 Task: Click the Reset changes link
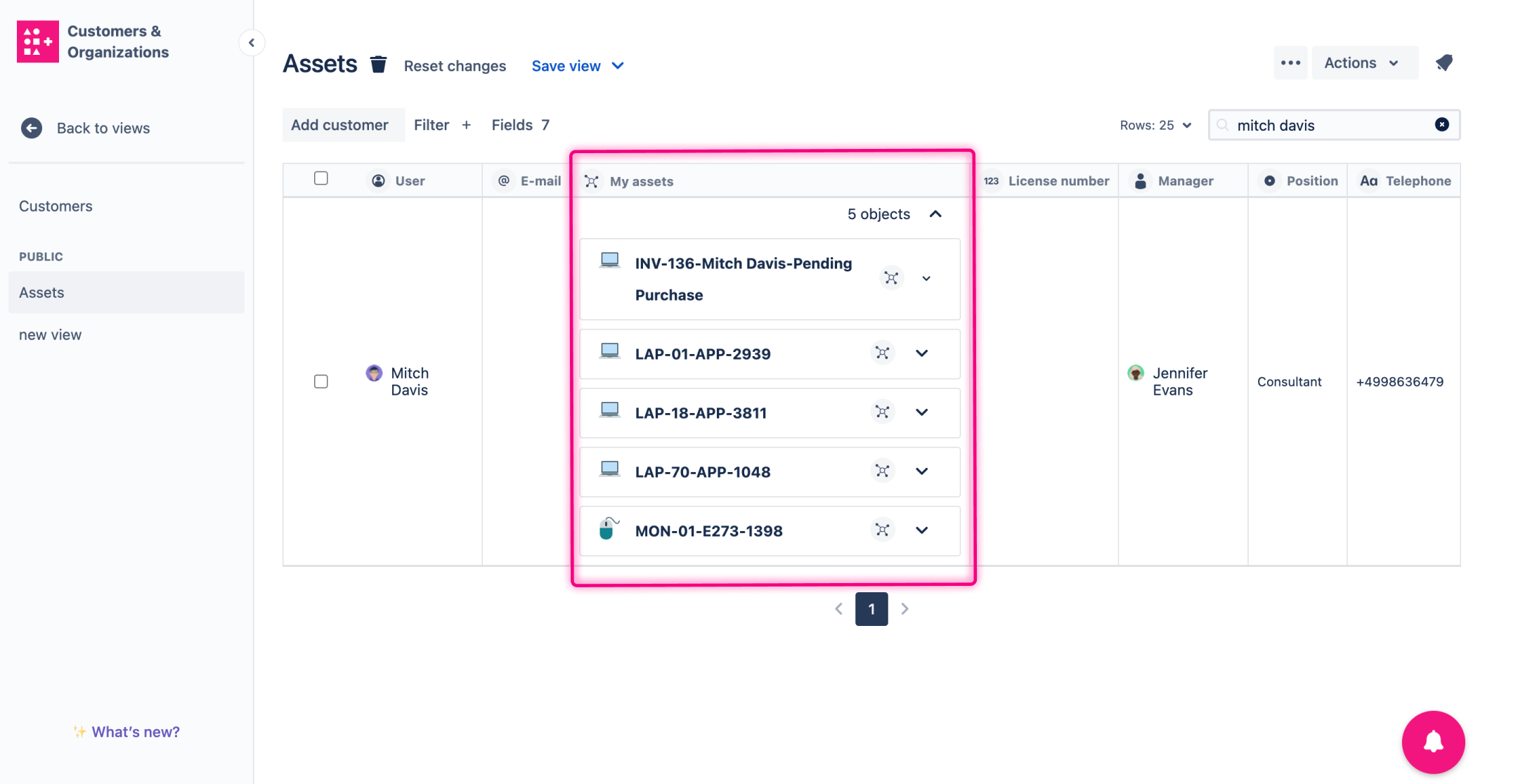tap(455, 66)
